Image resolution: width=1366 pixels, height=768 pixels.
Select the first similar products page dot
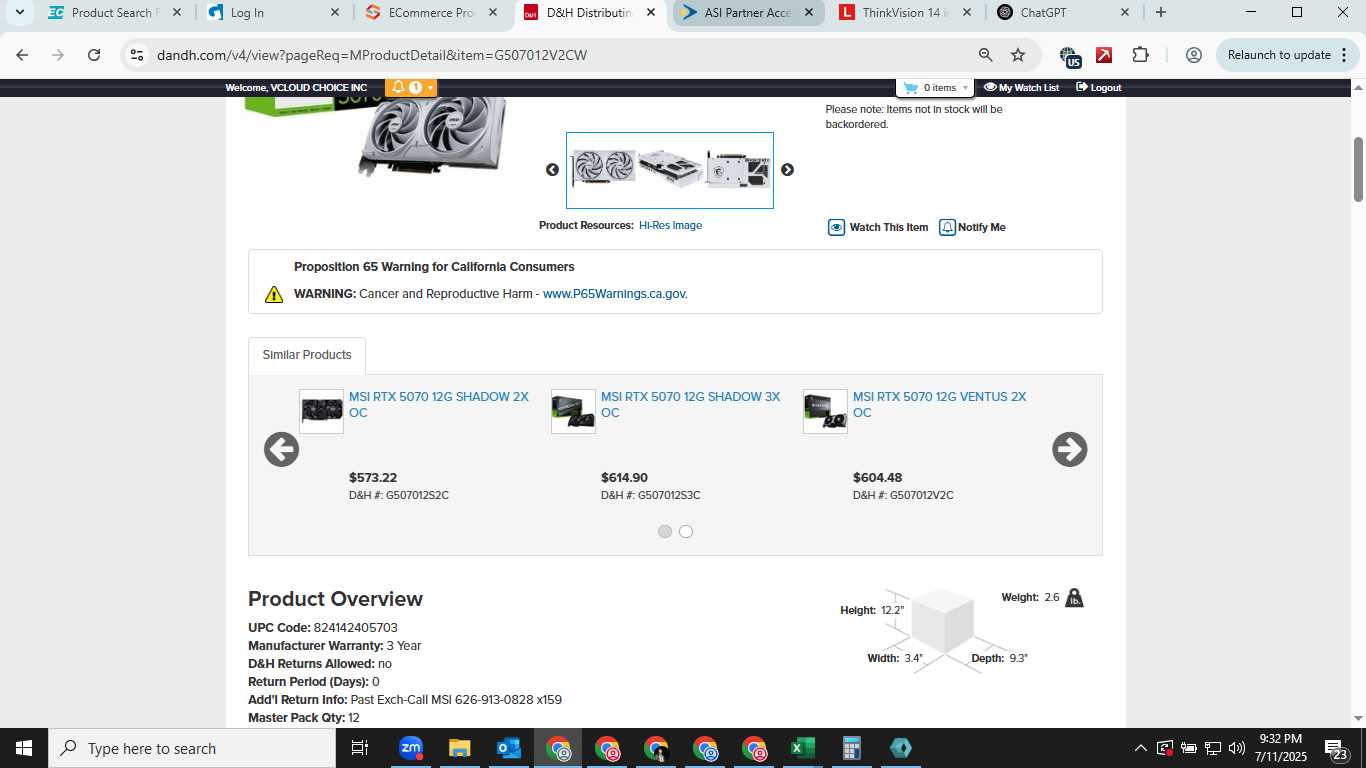click(x=665, y=532)
